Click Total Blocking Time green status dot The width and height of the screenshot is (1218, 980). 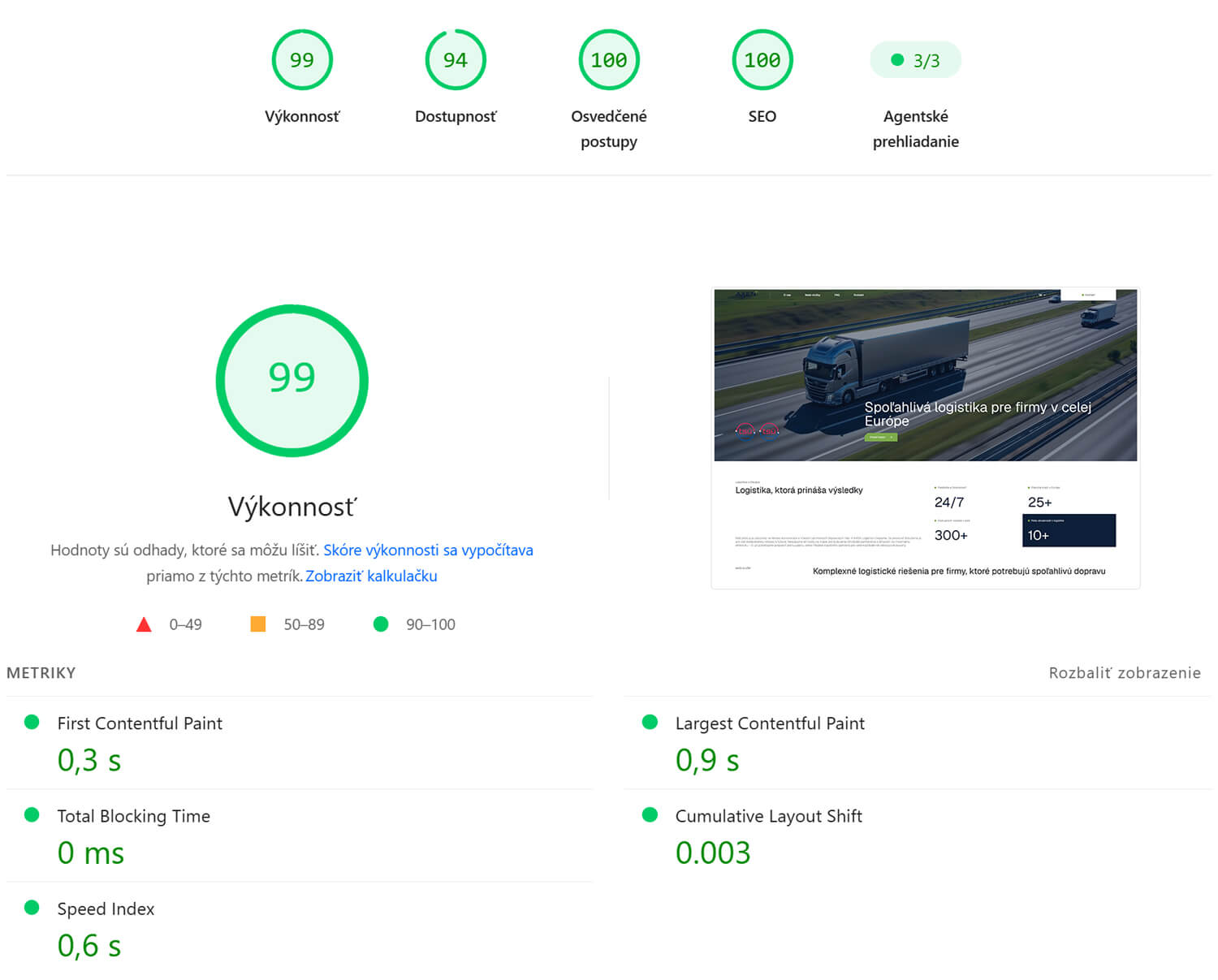[x=32, y=814]
